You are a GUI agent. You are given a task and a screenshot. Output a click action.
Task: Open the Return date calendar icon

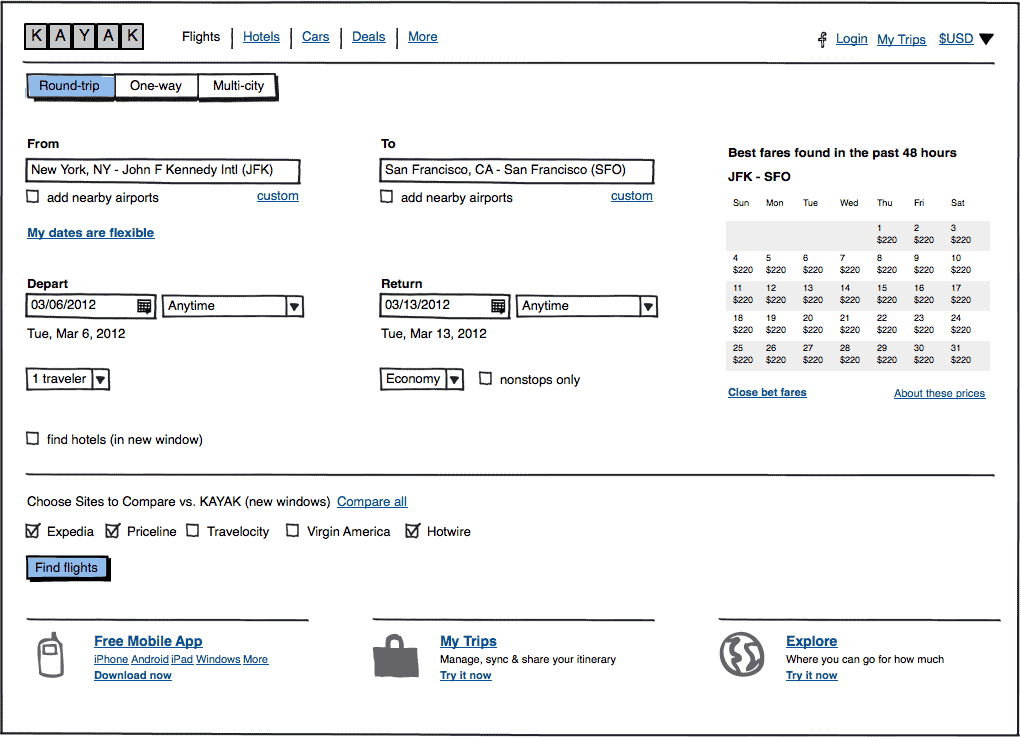498,306
